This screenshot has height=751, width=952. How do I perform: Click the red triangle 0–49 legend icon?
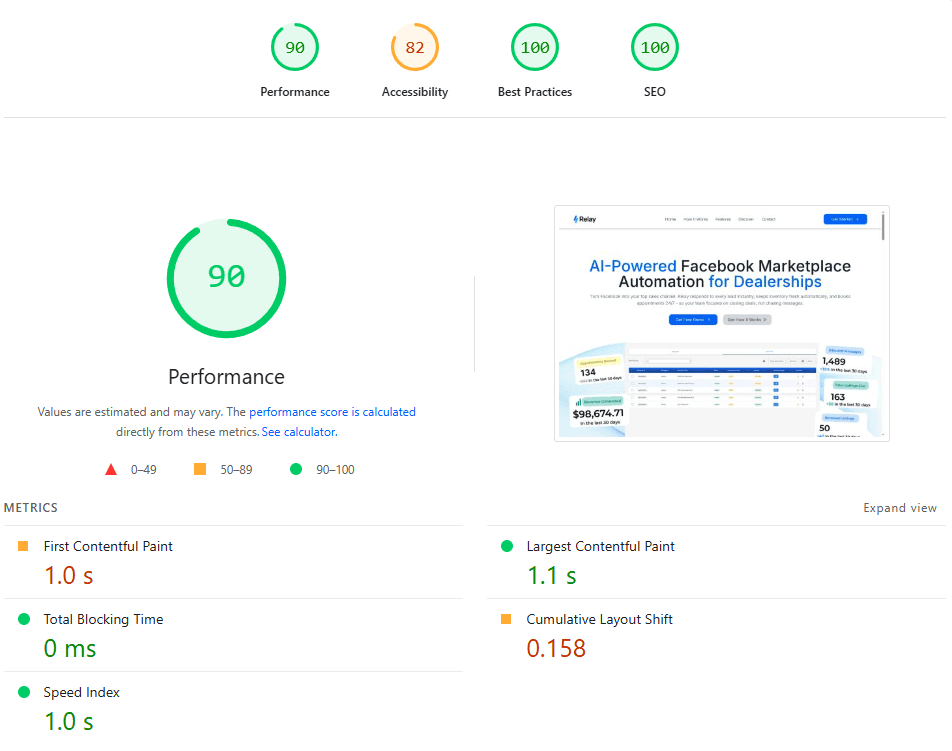tap(110, 469)
